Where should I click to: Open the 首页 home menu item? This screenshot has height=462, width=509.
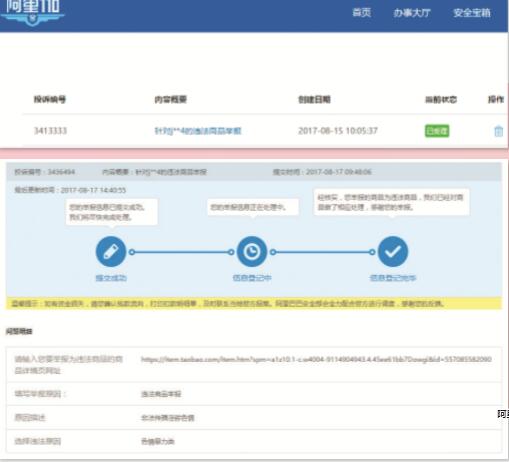click(x=362, y=13)
